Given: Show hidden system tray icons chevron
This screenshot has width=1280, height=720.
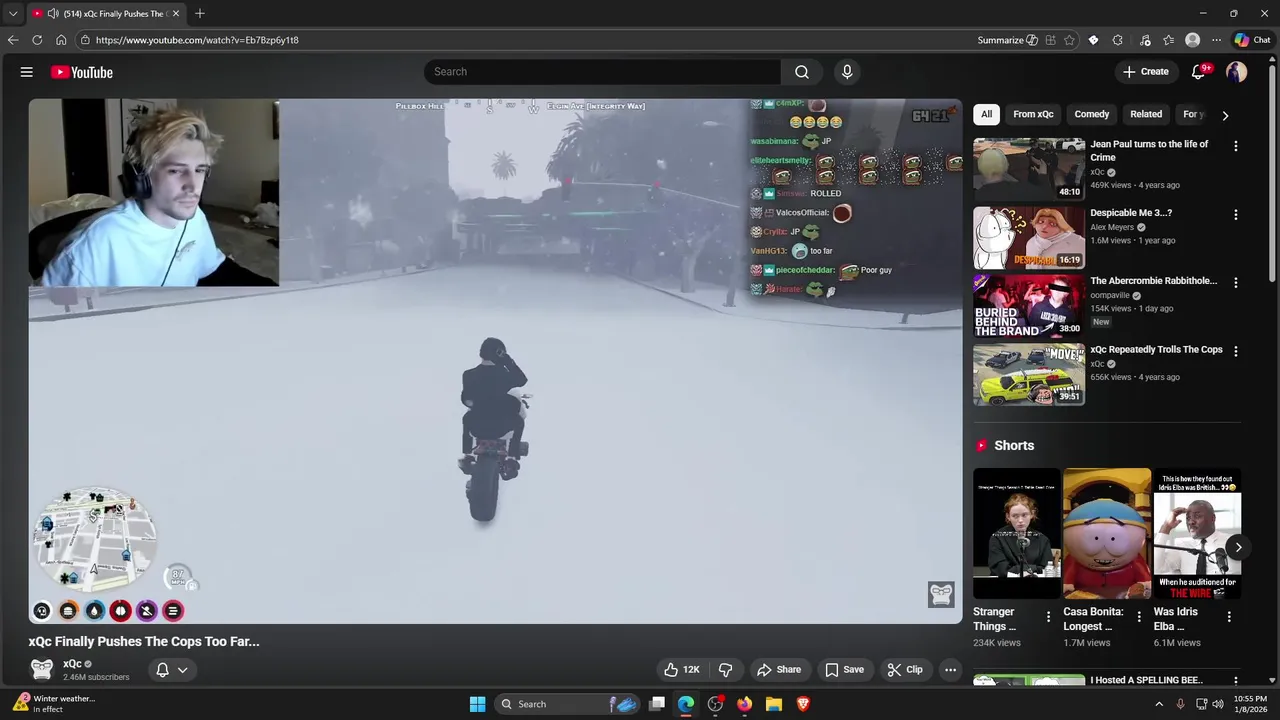Looking at the screenshot, I should point(1159,704).
